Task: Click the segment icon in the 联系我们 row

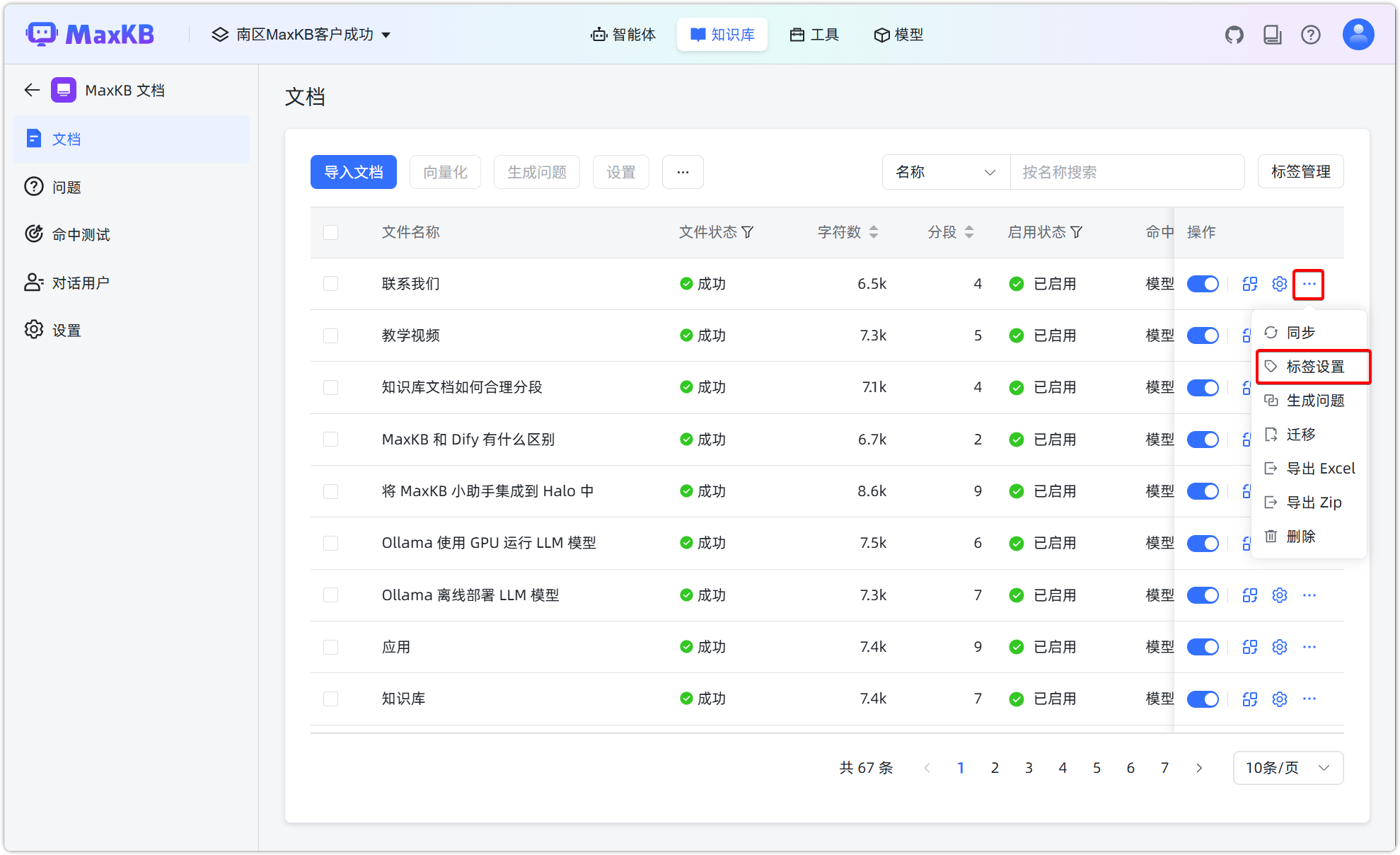Action: tap(1249, 283)
